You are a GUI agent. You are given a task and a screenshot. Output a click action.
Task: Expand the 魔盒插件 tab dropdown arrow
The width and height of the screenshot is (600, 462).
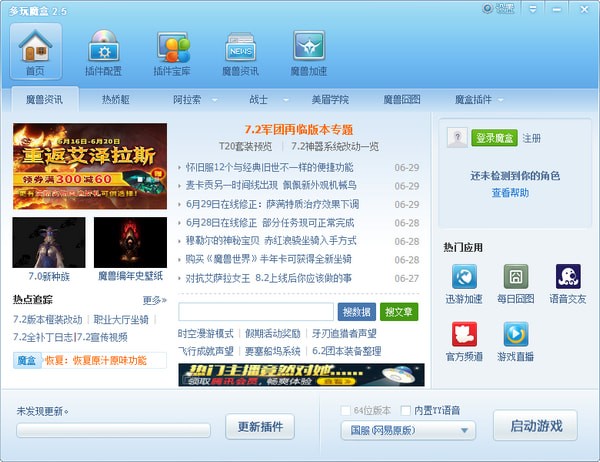[501, 100]
